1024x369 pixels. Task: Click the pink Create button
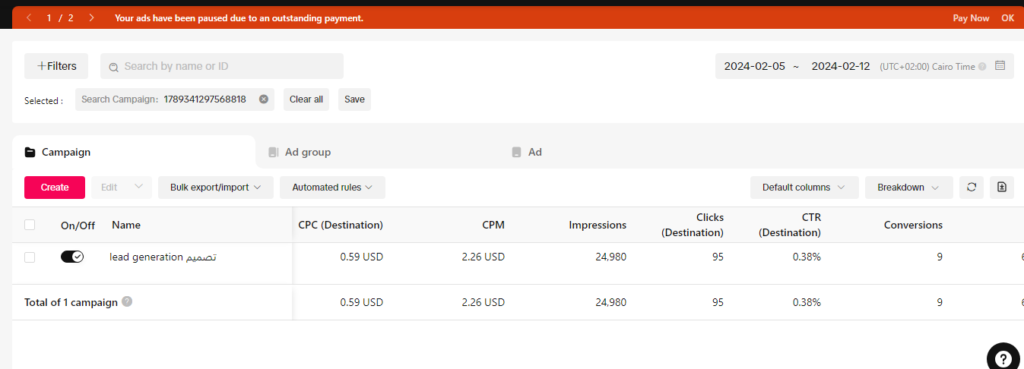[x=55, y=187]
